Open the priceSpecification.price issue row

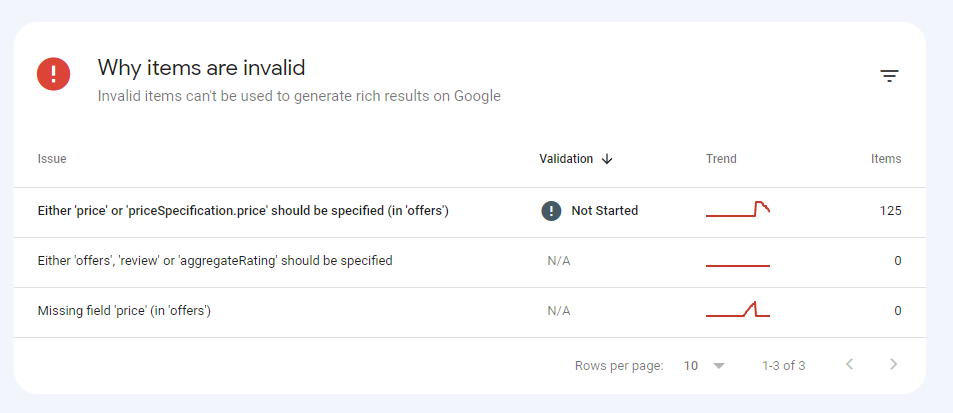point(243,211)
